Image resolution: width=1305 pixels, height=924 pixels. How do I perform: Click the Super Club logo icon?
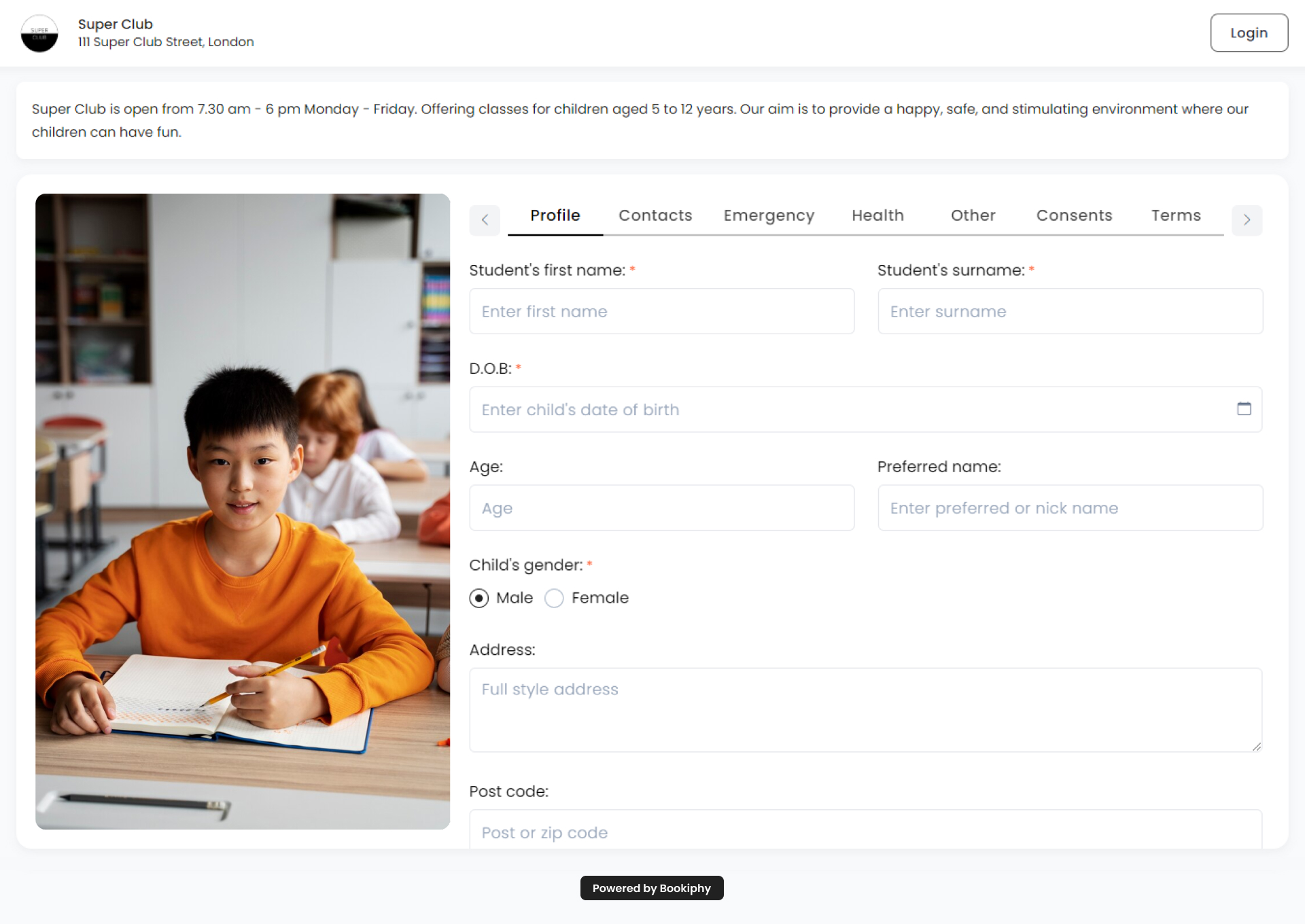point(39,33)
